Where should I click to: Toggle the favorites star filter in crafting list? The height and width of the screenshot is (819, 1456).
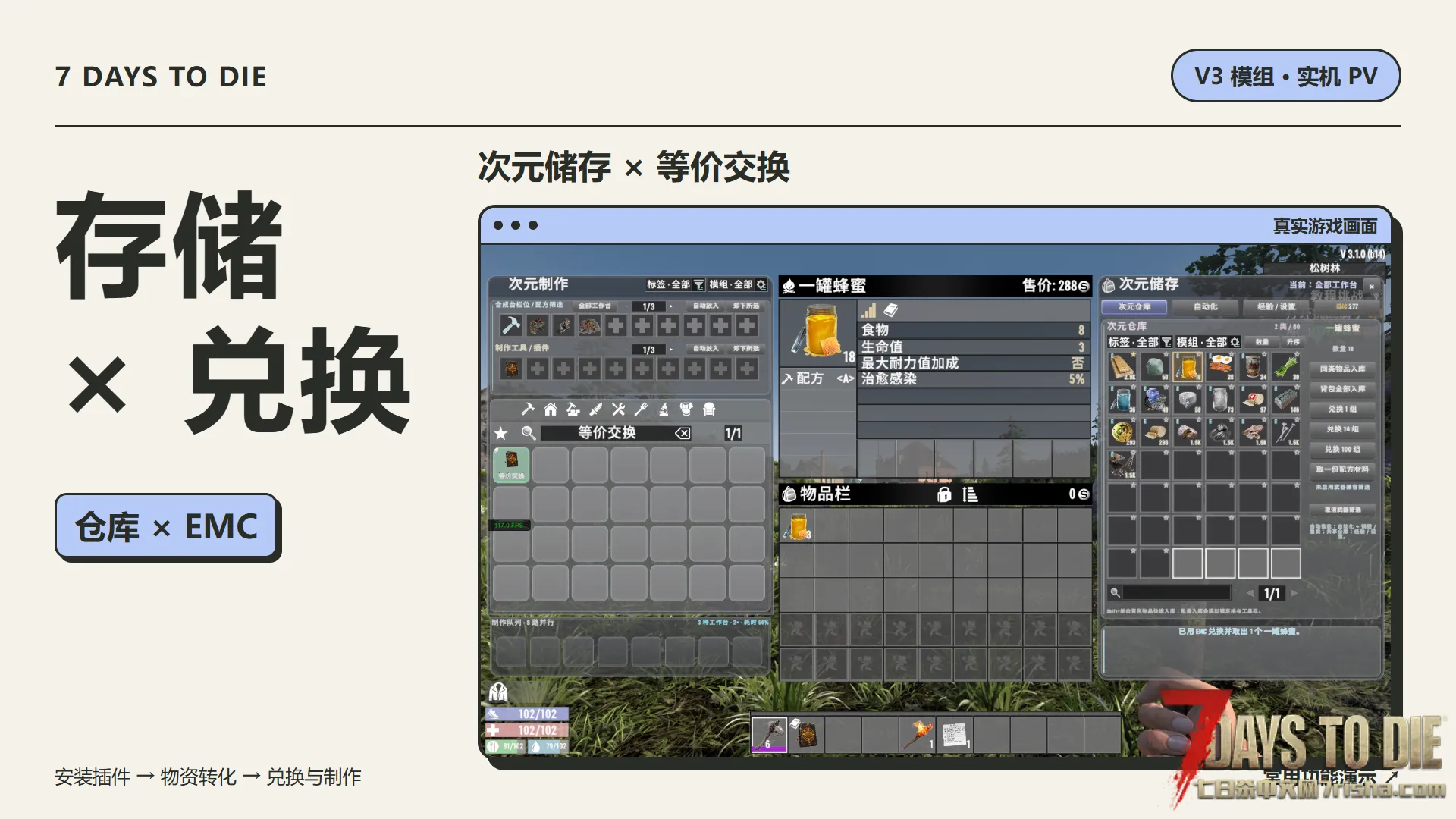[x=500, y=433]
